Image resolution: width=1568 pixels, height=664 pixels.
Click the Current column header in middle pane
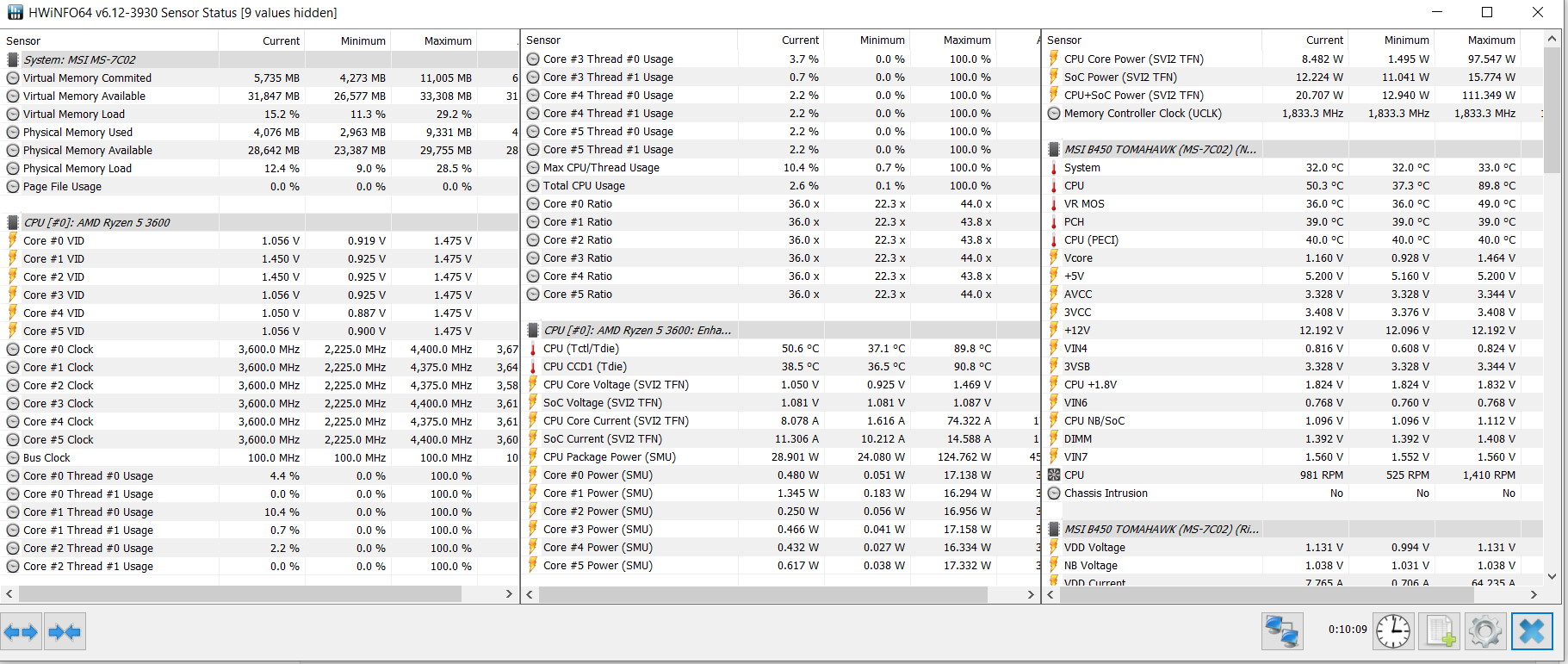(780, 40)
